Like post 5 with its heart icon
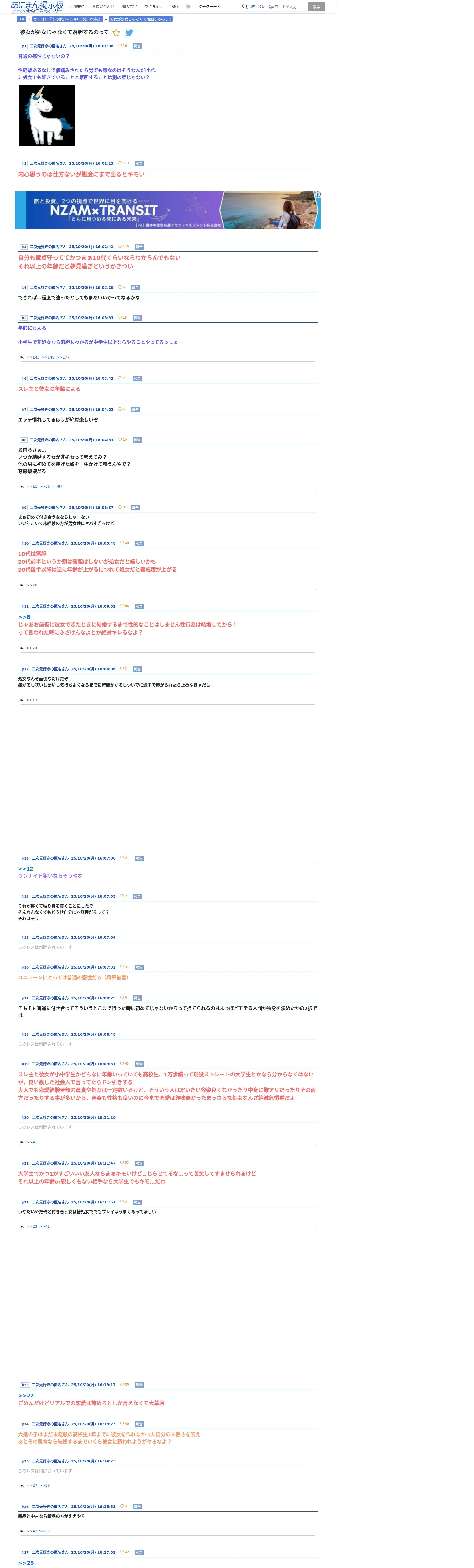This screenshot has height=1568, width=474. click(x=120, y=318)
